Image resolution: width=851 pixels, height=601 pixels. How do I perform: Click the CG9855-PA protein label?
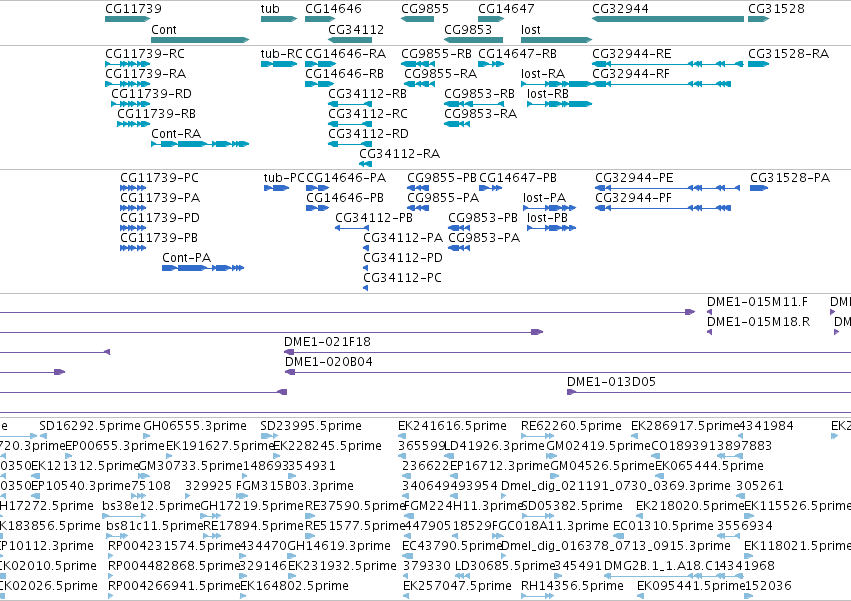(x=443, y=198)
